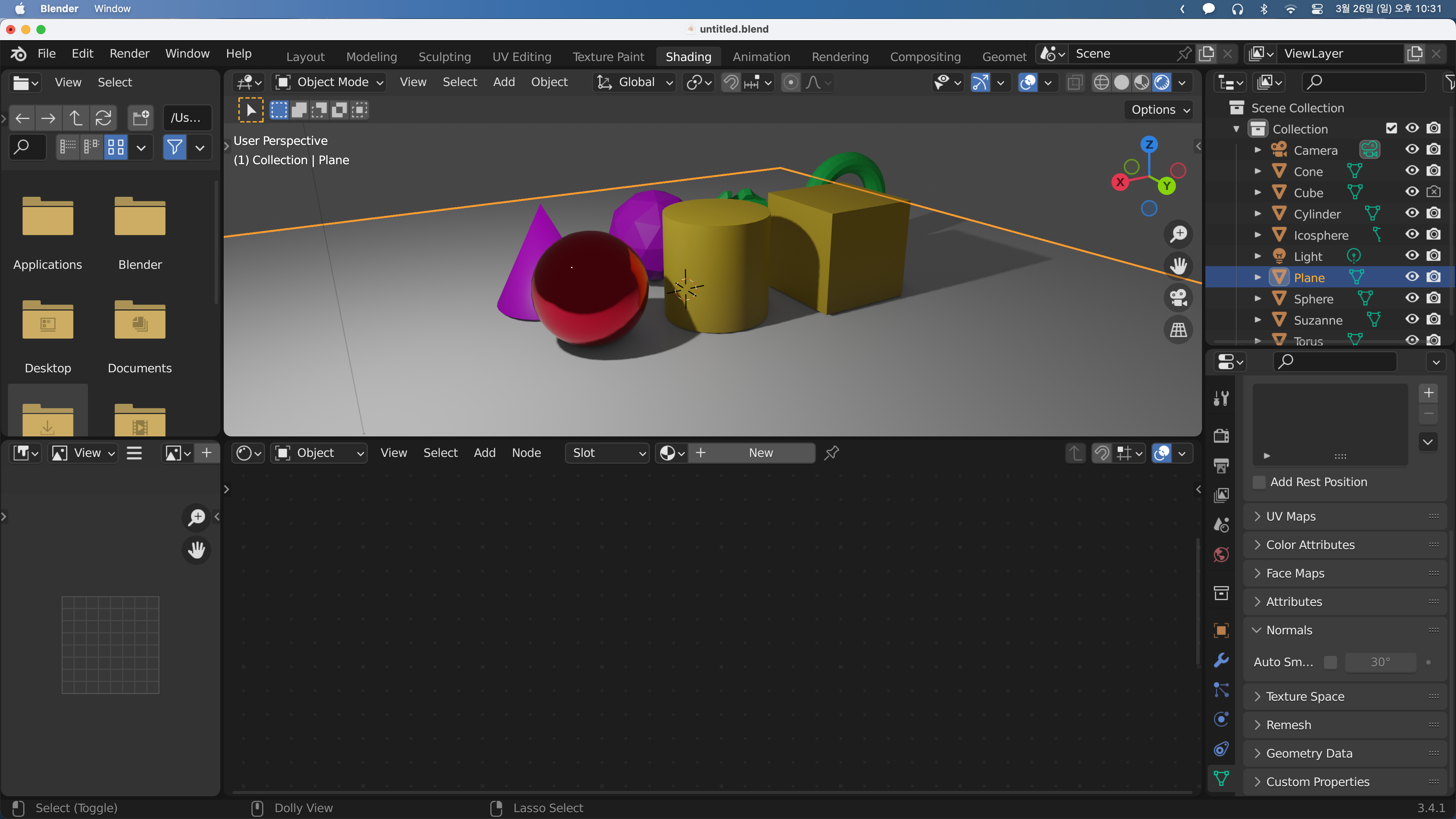Click the viewport zoom magnifier icon

[x=1178, y=234]
